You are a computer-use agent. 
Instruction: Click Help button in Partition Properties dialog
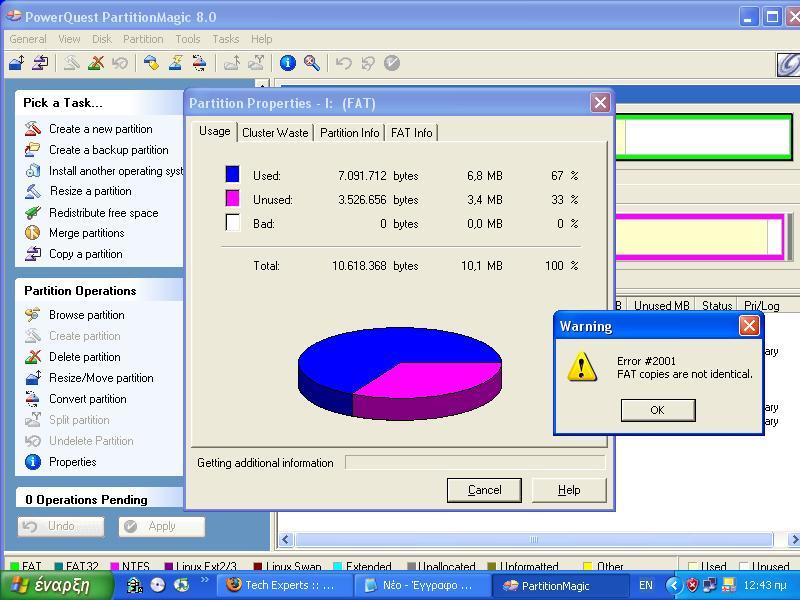tap(569, 490)
